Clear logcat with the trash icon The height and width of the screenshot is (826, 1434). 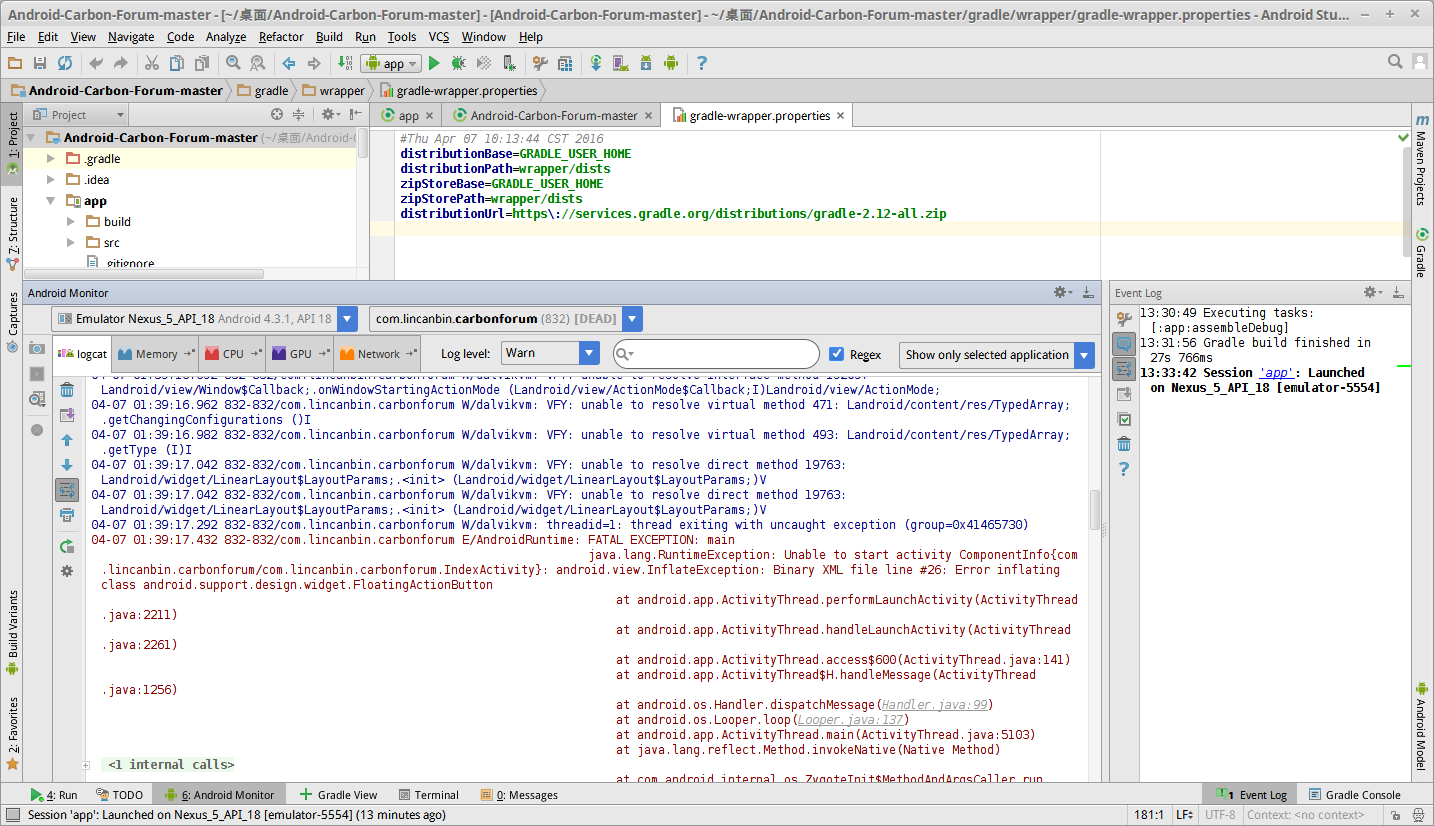point(67,390)
